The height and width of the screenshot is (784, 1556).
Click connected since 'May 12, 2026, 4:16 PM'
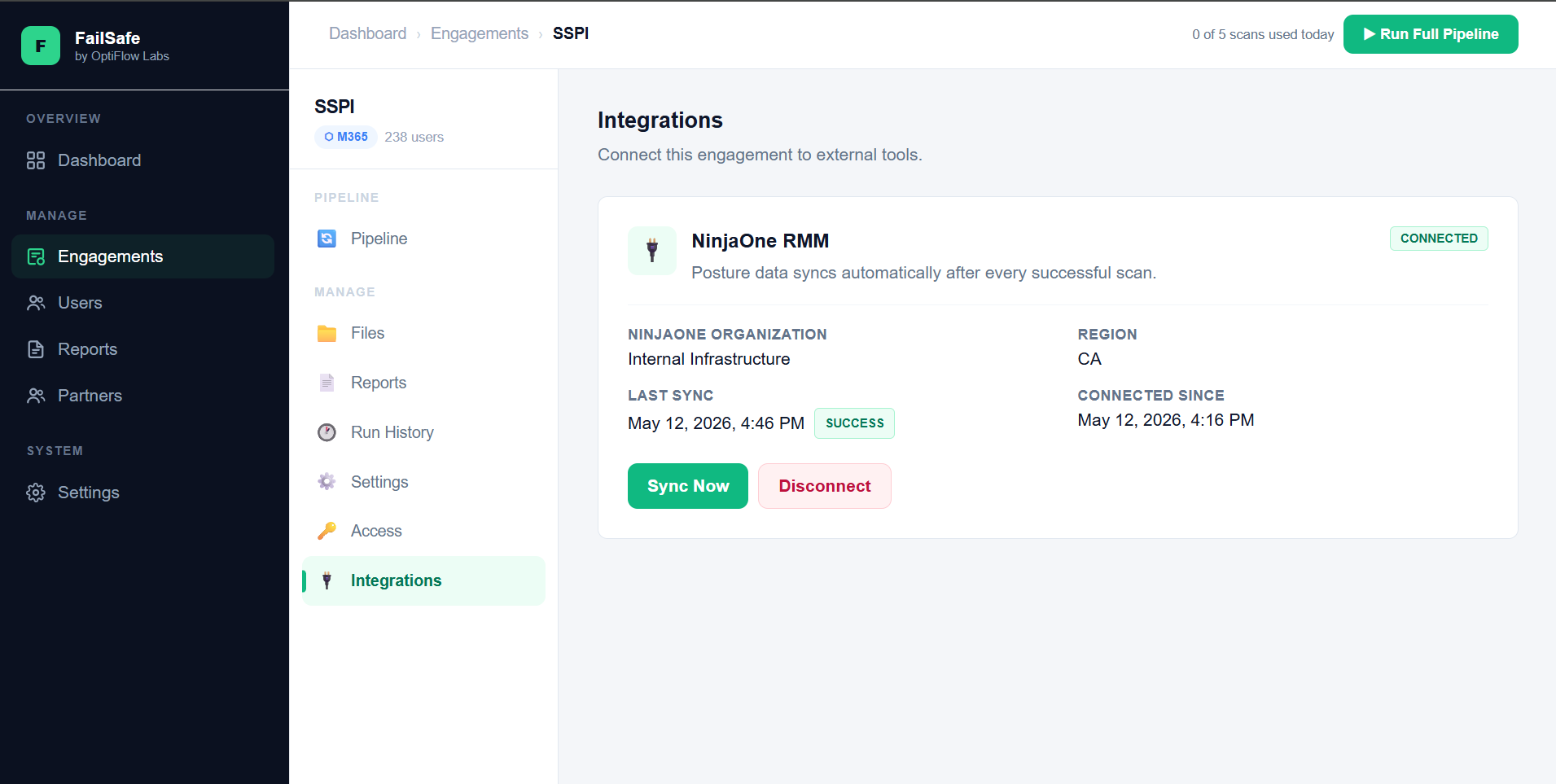click(1166, 420)
